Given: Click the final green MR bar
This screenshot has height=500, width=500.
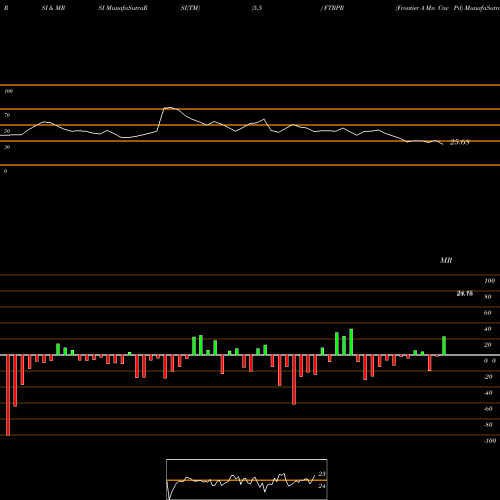Looking at the screenshot, I should (x=444, y=346).
